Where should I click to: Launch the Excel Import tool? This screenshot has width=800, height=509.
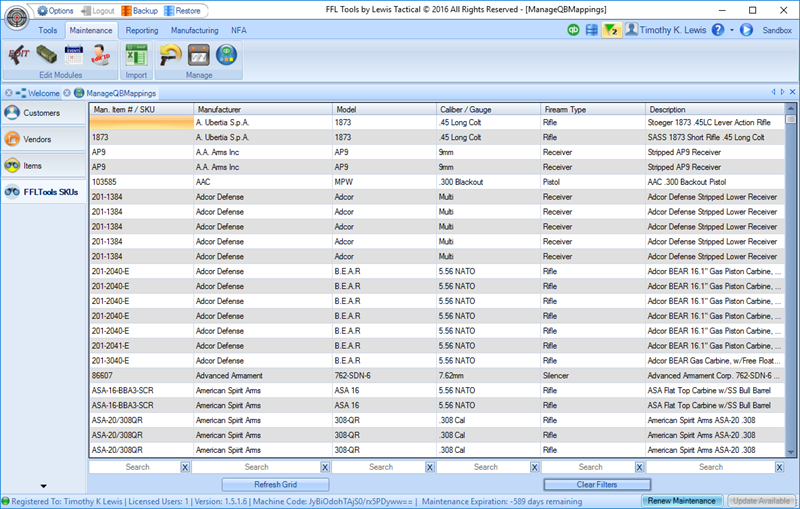(x=136, y=55)
